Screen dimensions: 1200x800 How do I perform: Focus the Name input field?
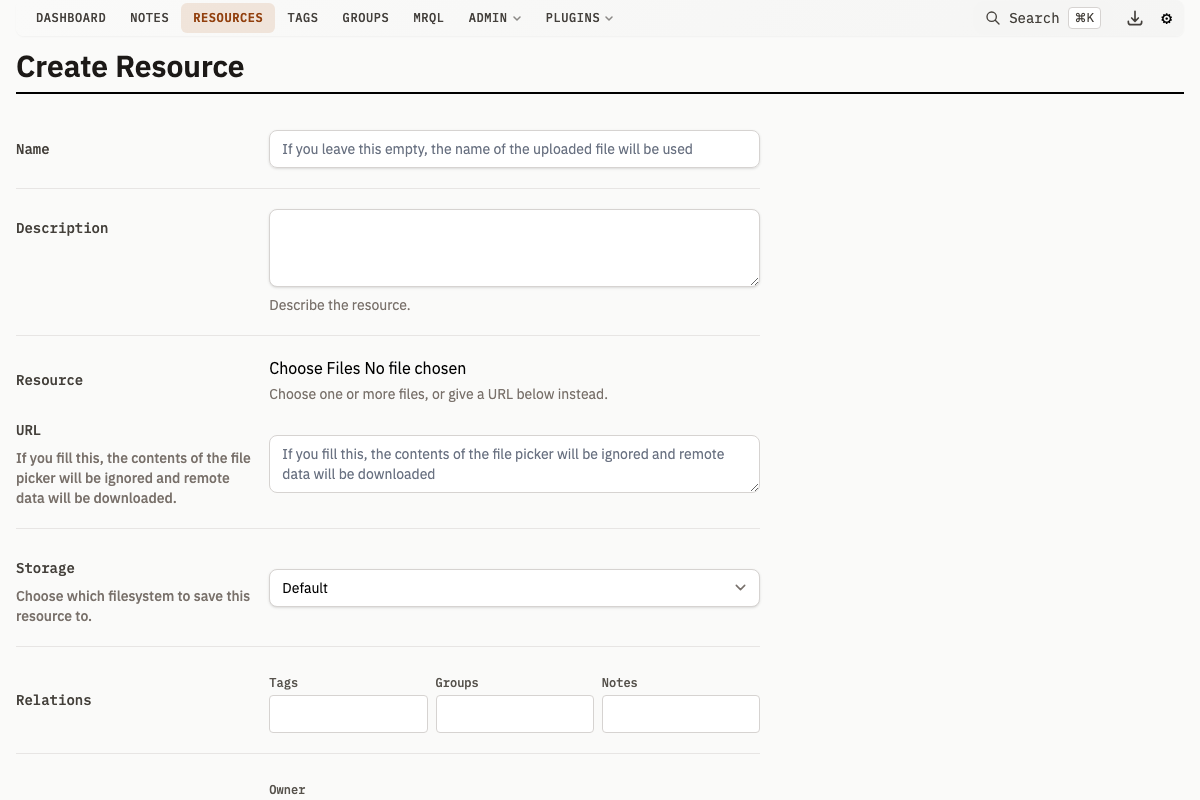click(514, 149)
